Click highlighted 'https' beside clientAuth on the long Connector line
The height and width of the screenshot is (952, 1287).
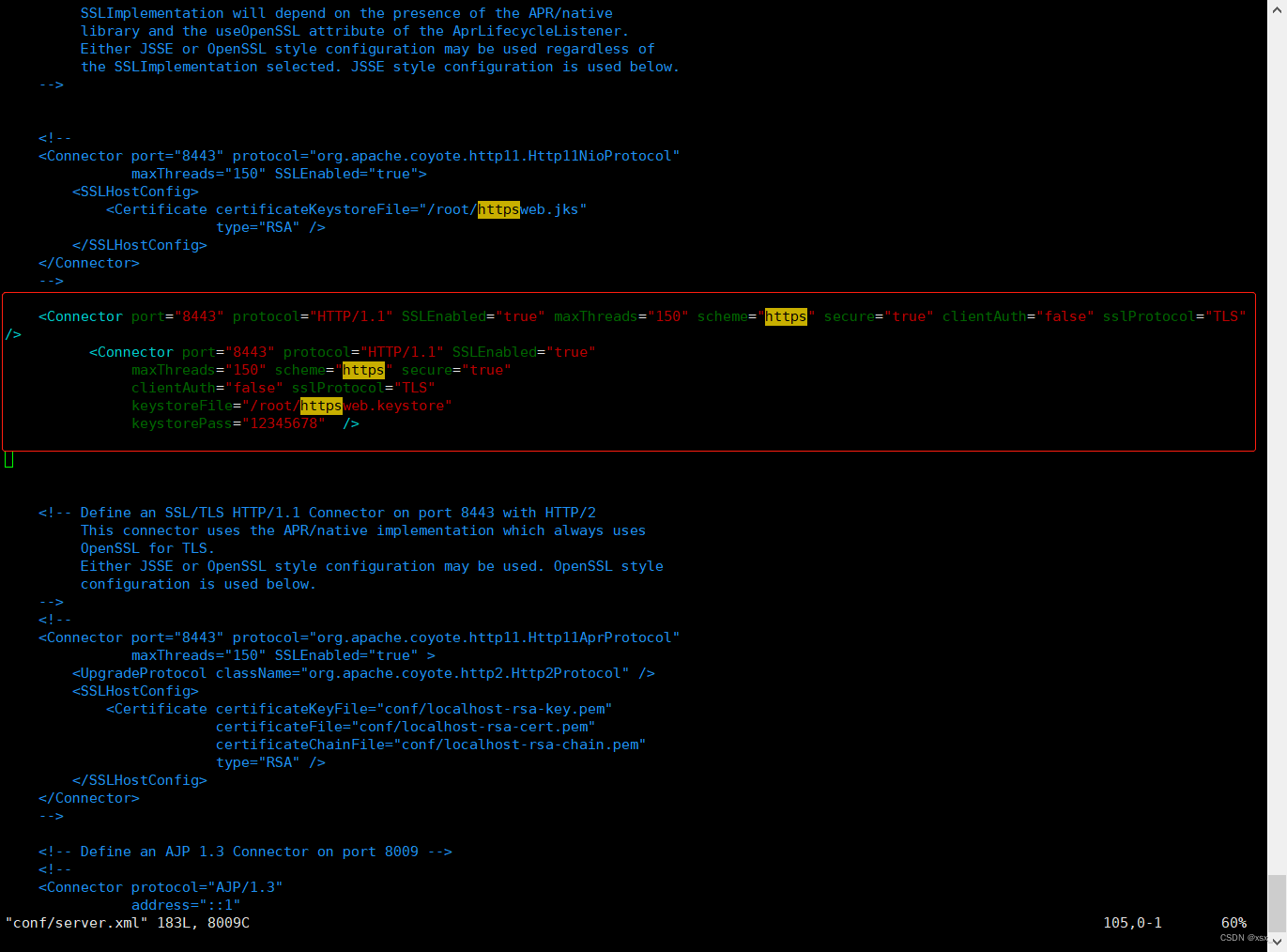[x=786, y=316]
